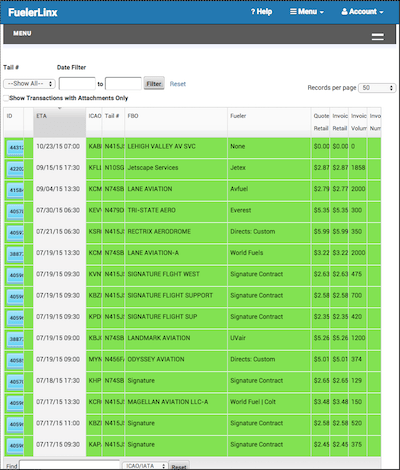Screen dimensions: 400x470
Task: Click the start date filter field
Action: [77, 84]
